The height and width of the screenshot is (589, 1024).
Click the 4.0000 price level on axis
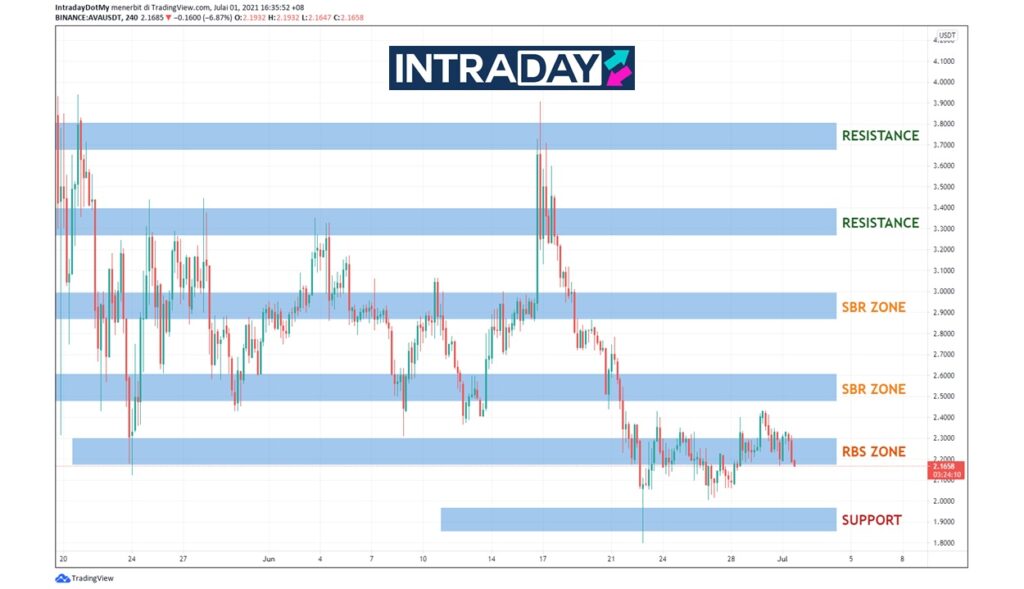945,82
